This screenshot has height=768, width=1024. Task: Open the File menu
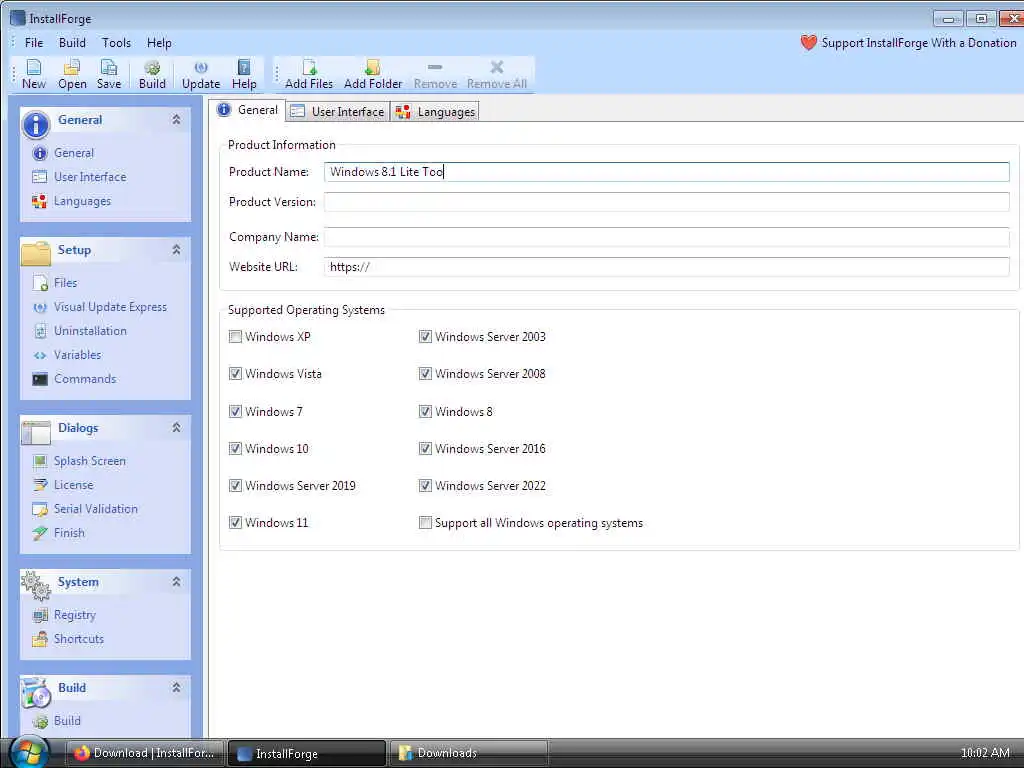point(34,43)
